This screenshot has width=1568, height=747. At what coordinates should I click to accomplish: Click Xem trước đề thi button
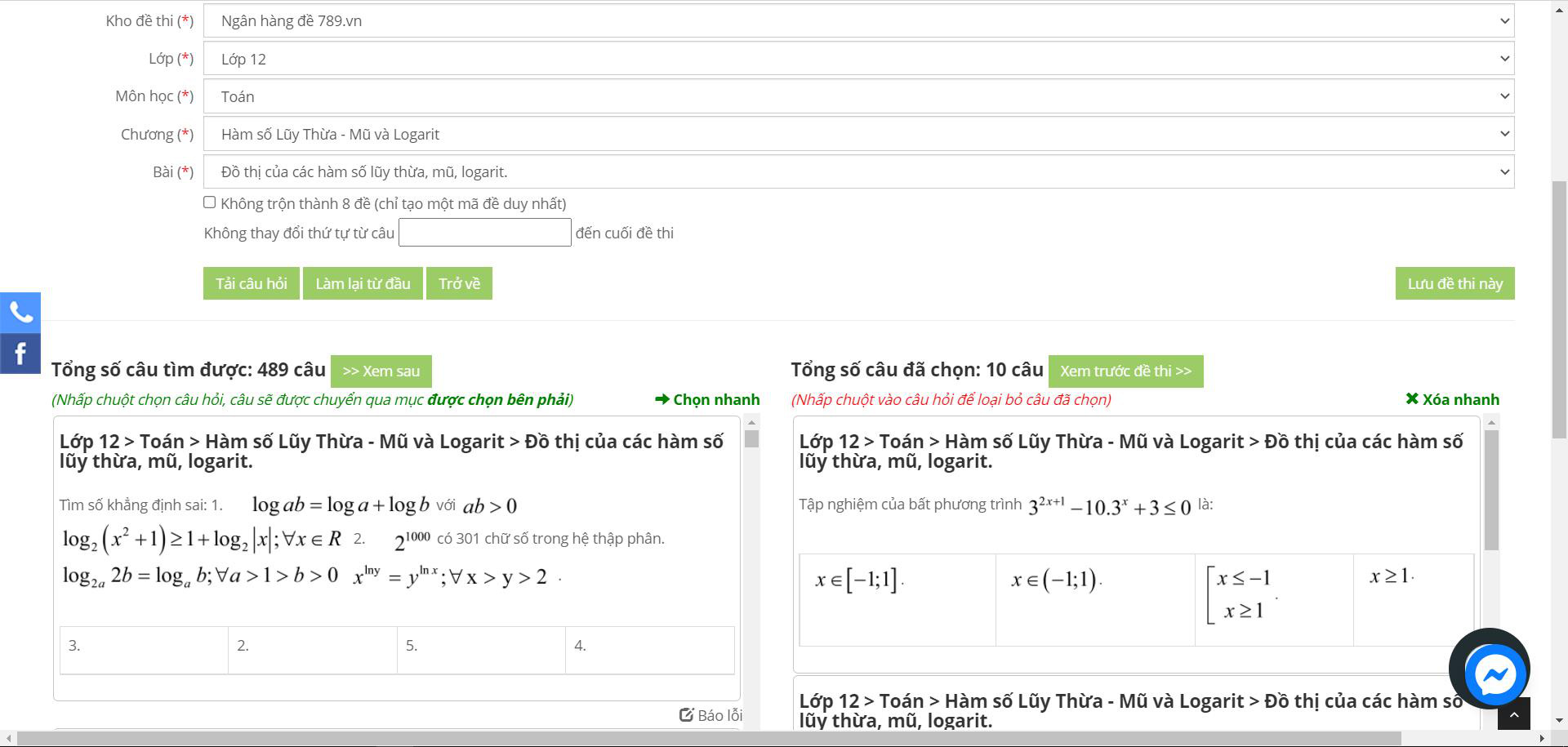click(x=1125, y=371)
